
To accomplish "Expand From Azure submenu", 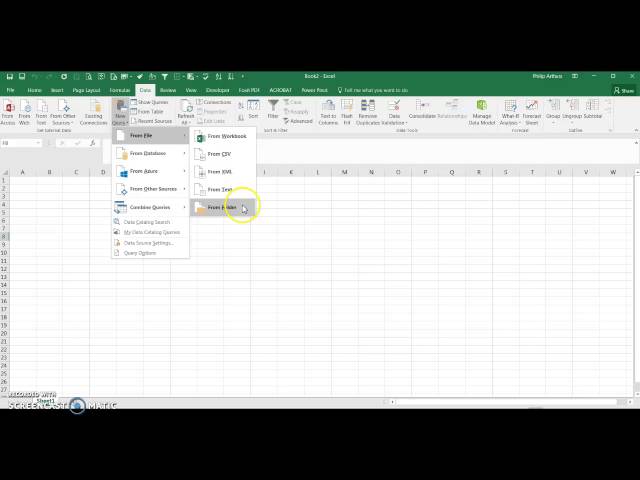I will coord(150,171).
